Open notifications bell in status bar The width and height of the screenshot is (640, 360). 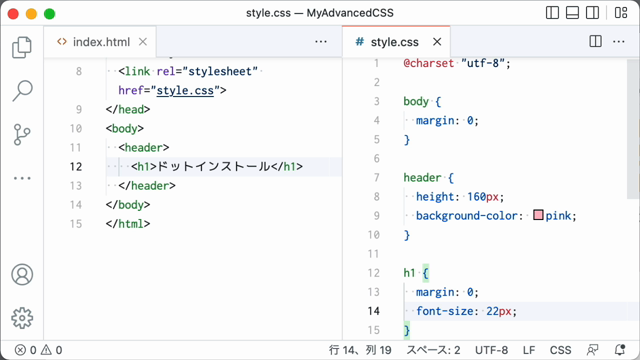(620, 350)
